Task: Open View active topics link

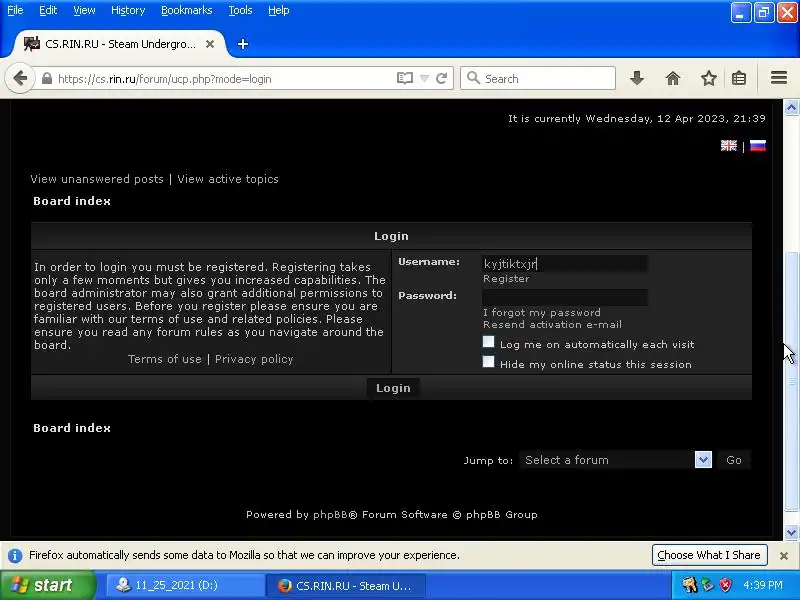Action: [x=228, y=179]
